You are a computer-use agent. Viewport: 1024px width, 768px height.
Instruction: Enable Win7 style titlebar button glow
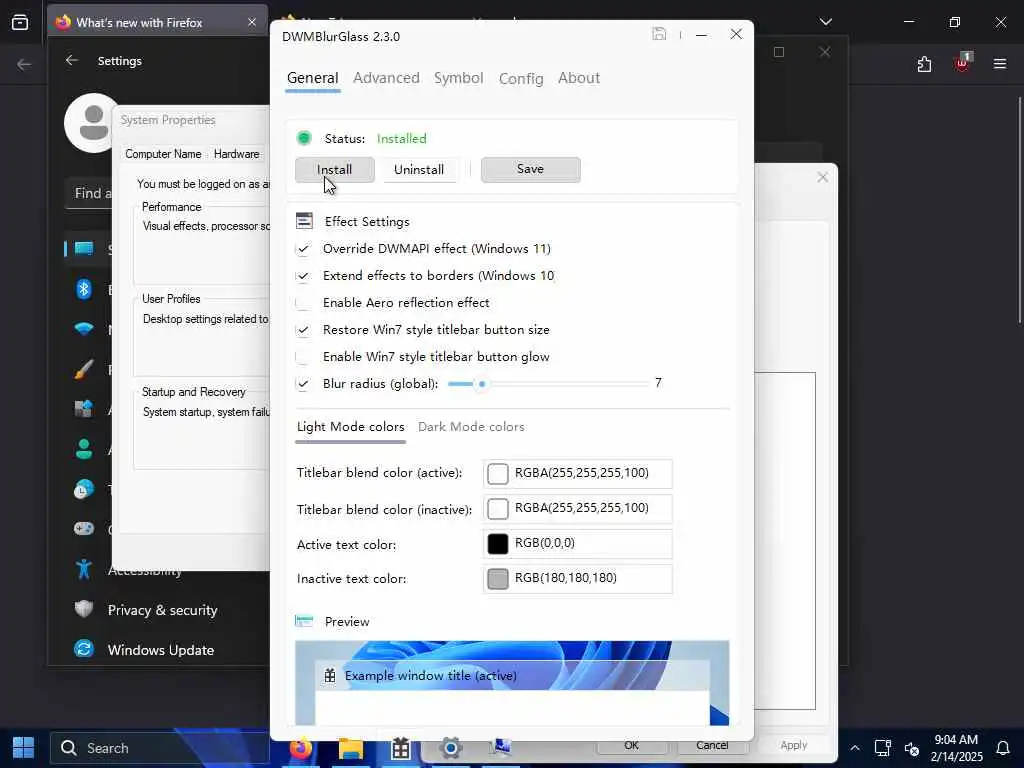pos(303,357)
